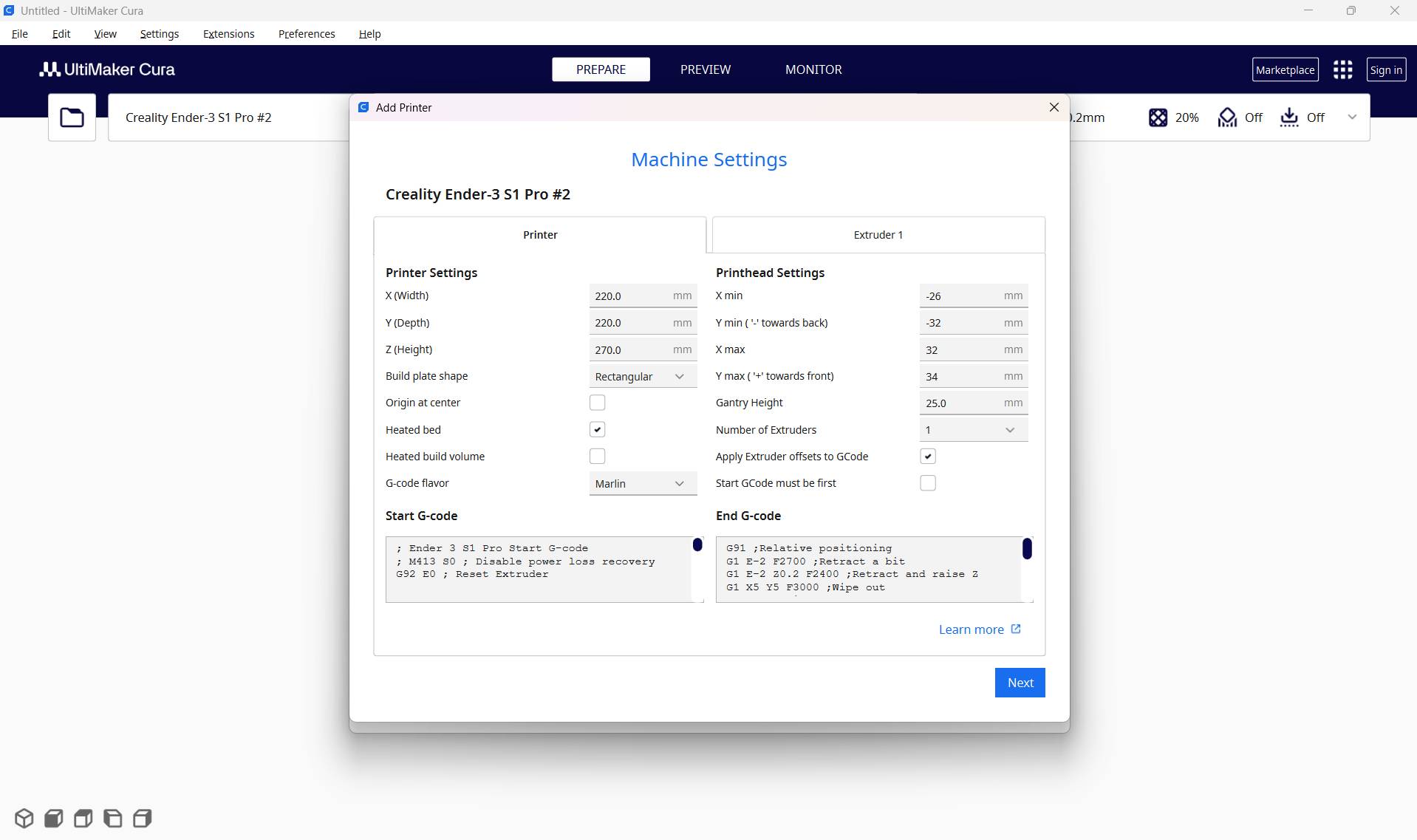The height and width of the screenshot is (840, 1417).
Task: Select the left side view cube icon
Action: (113, 818)
